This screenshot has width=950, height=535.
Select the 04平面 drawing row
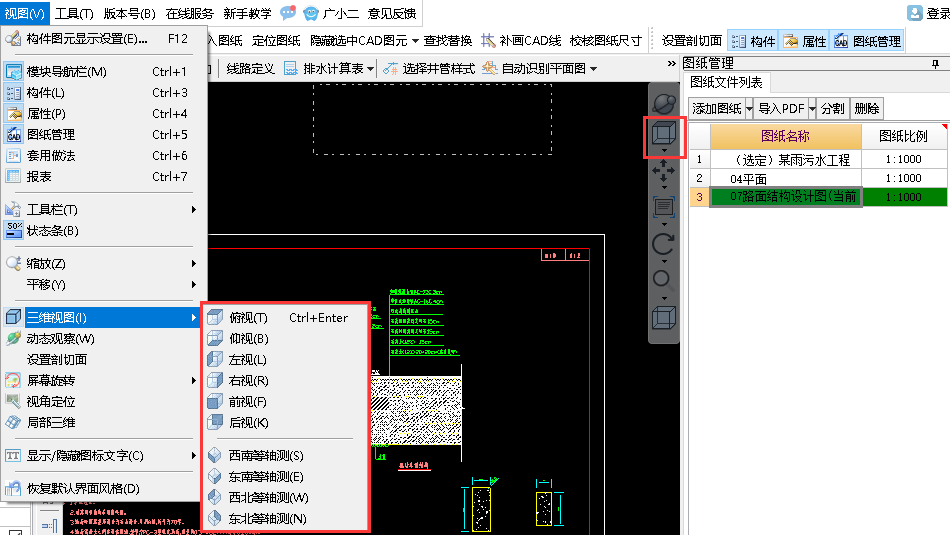pos(785,178)
